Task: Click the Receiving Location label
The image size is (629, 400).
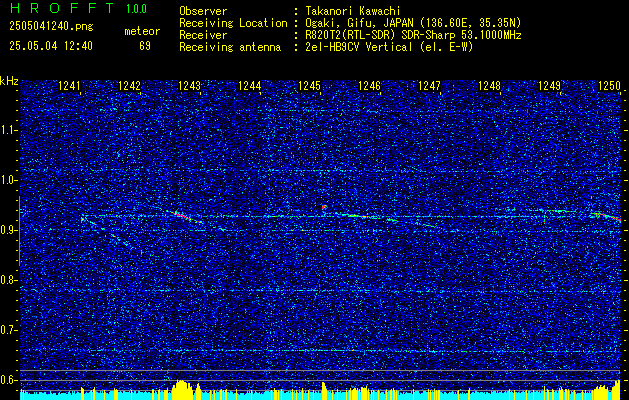Action: (x=233, y=23)
